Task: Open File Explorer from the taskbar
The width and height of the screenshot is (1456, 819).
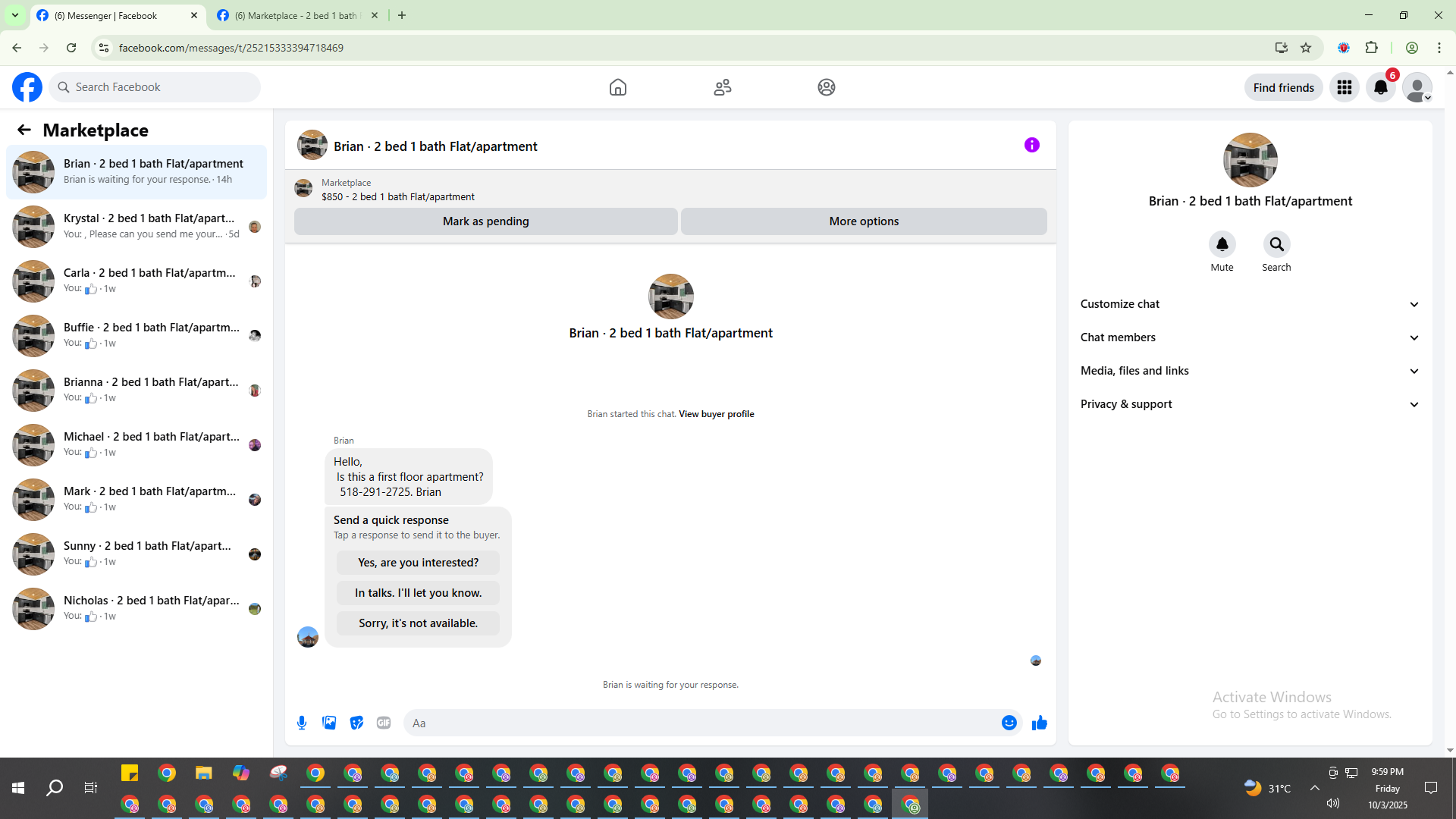Action: coord(204,773)
